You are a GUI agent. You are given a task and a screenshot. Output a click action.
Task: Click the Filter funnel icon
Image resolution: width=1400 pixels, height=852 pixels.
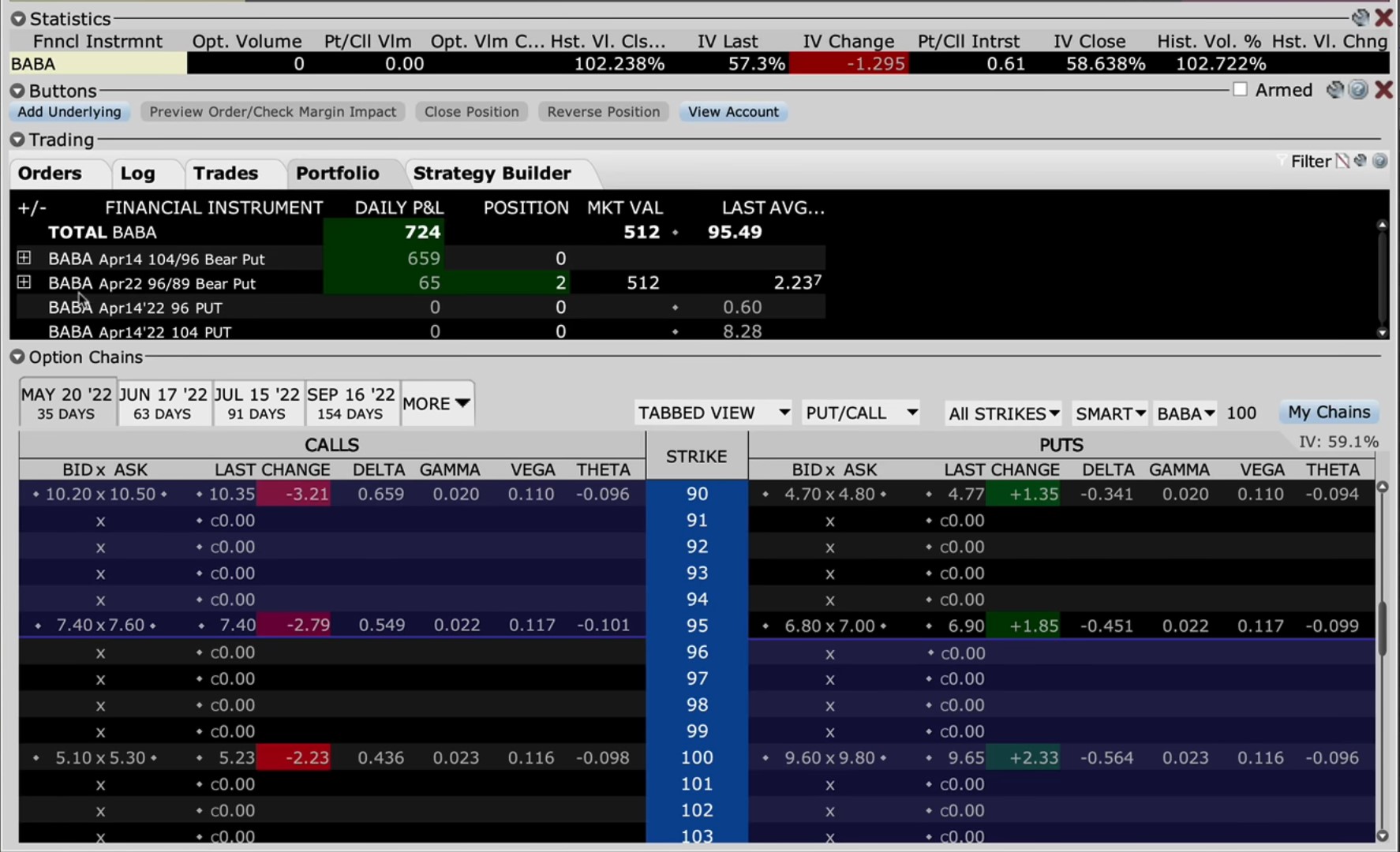point(1282,161)
